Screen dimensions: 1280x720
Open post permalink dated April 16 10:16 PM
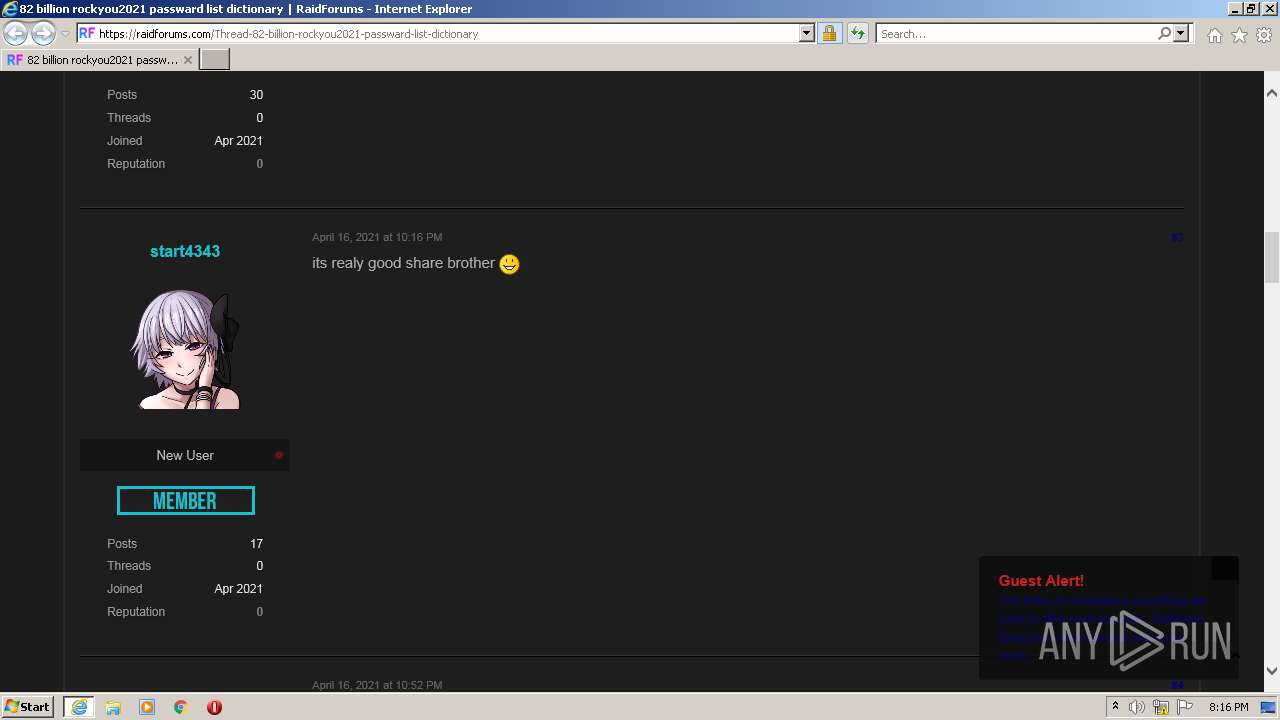coord(377,237)
